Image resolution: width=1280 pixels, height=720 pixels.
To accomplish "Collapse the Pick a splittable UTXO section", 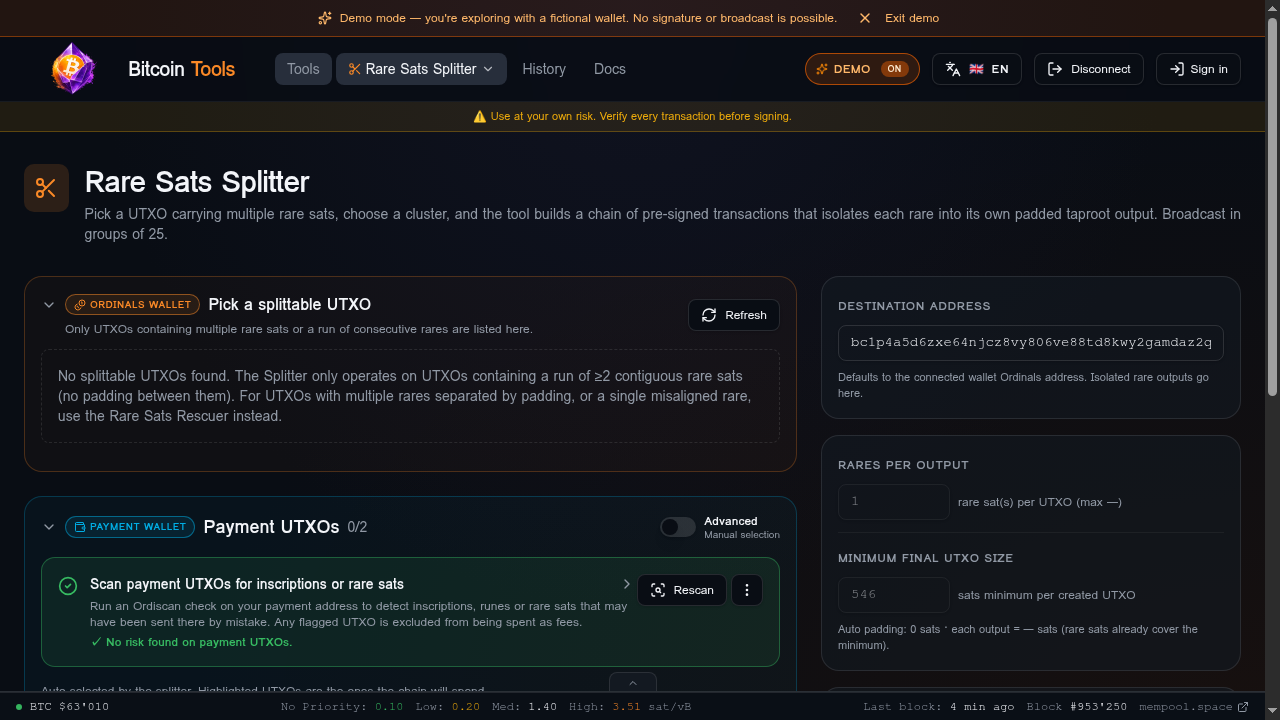I will click(x=49, y=305).
